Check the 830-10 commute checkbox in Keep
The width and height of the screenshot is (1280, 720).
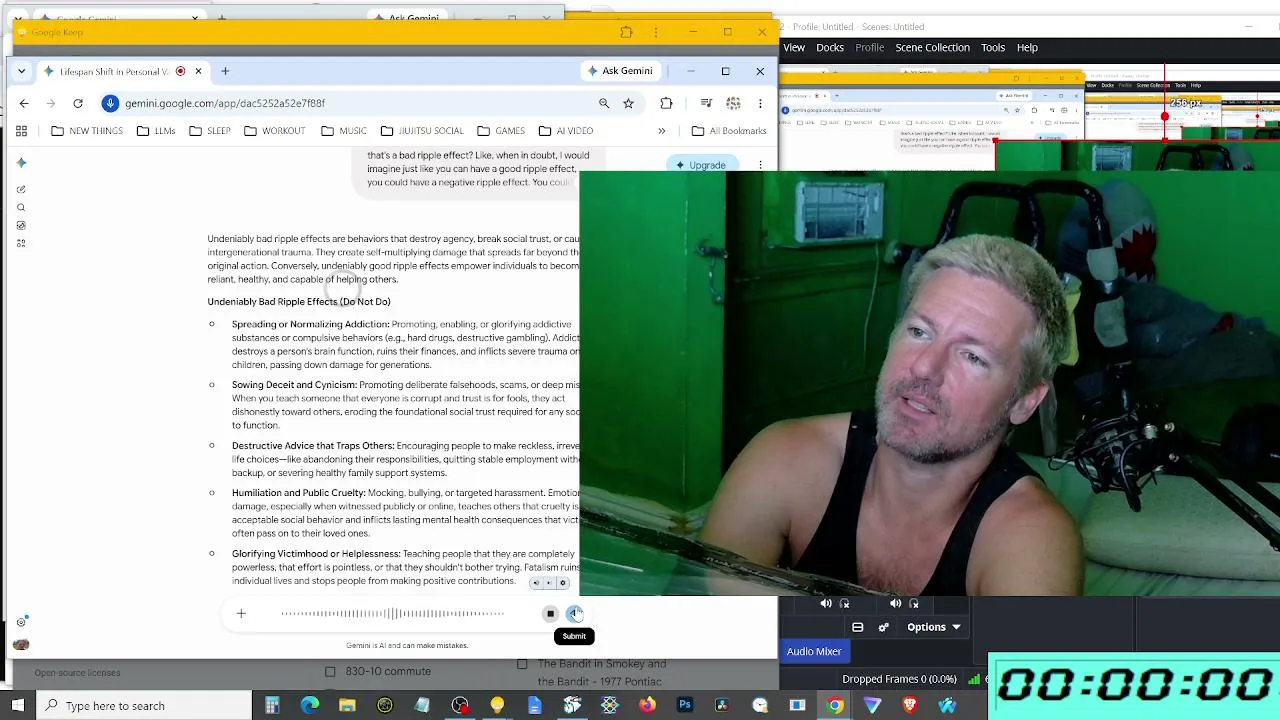(330, 671)
